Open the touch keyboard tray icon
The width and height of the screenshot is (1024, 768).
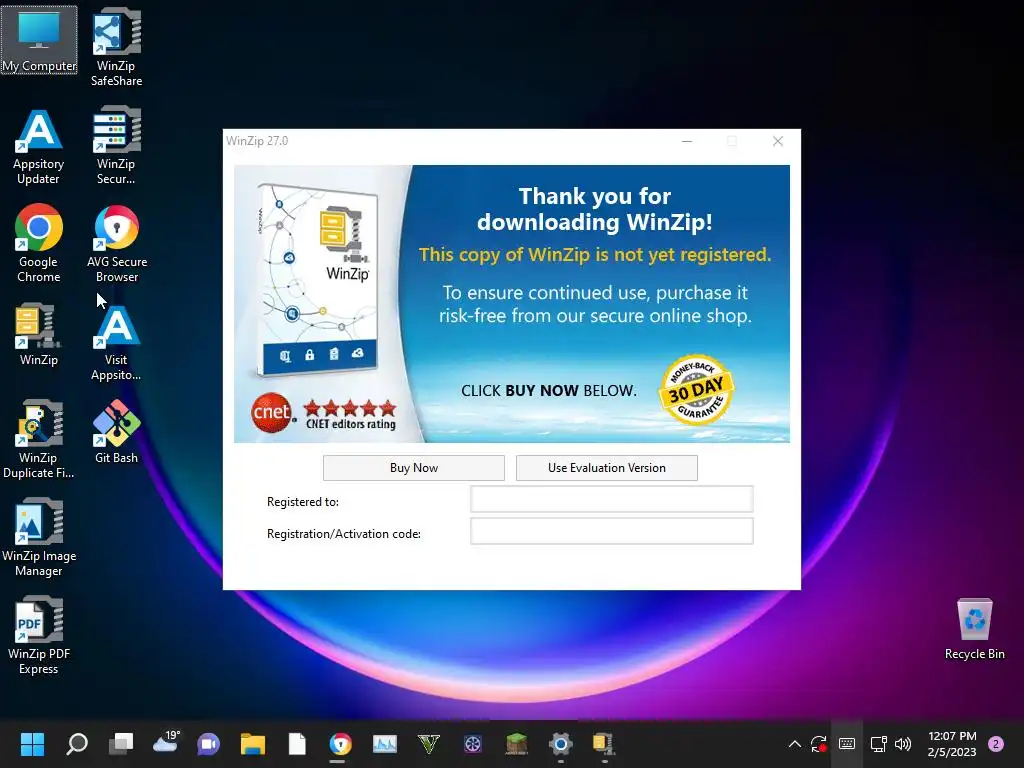[847, 744]
